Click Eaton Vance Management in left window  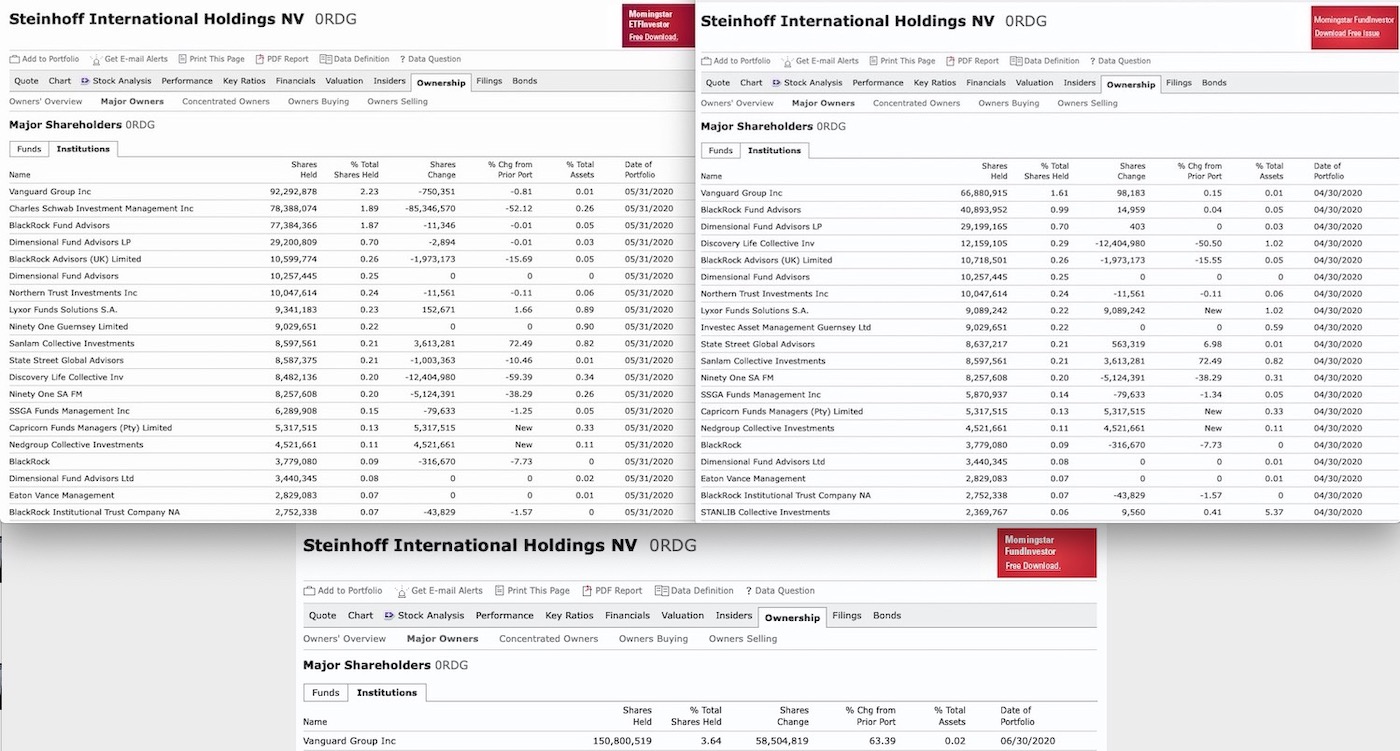62,495
